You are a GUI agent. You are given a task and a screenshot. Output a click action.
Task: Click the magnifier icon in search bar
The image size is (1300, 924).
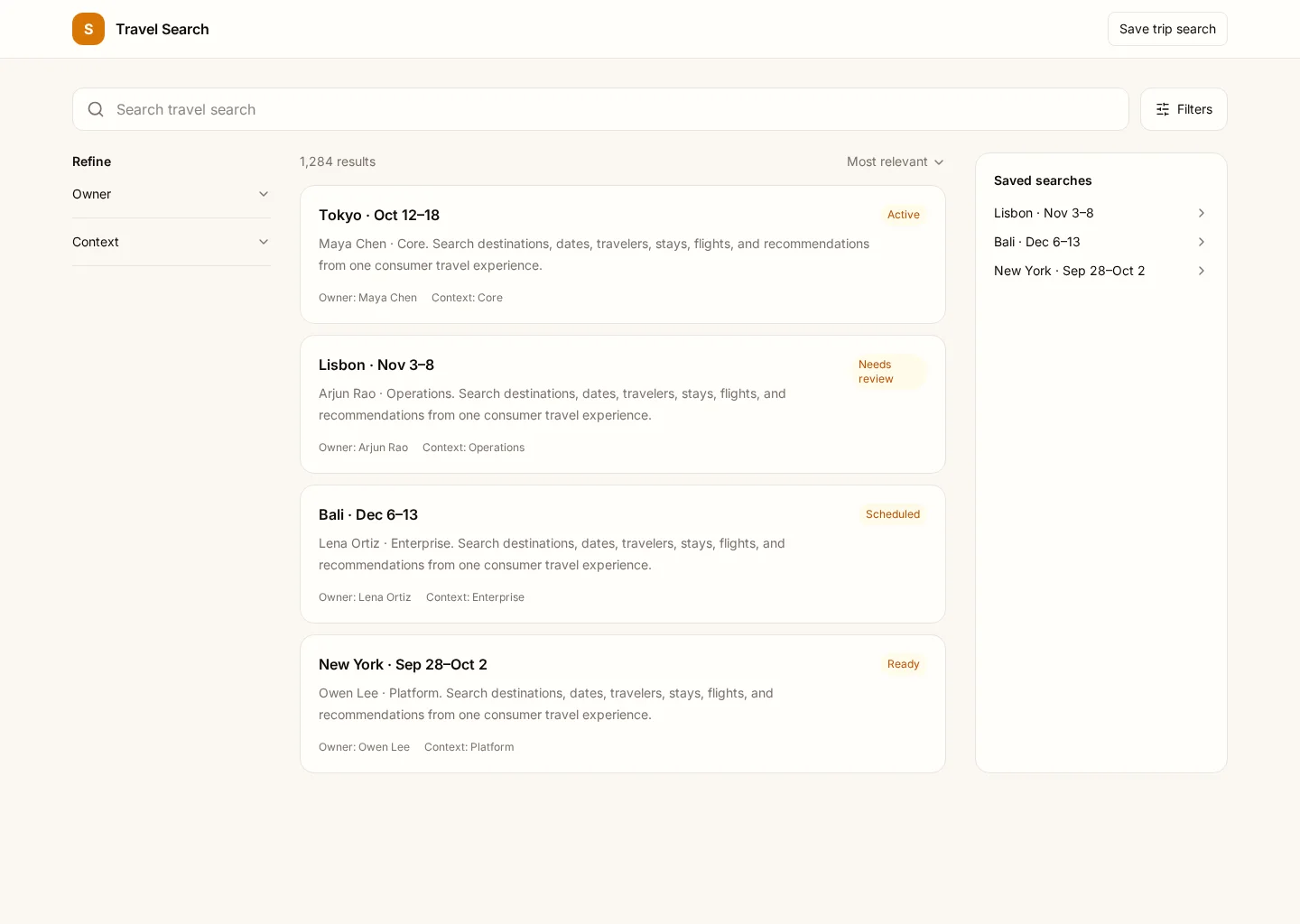(x=96, y=109)
